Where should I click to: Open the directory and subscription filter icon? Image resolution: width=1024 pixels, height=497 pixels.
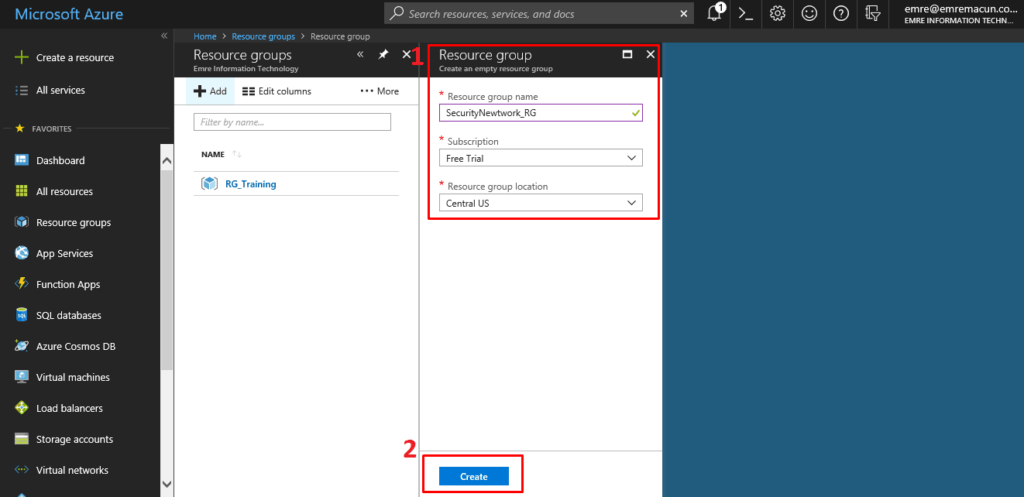click(x=872, y=14)
